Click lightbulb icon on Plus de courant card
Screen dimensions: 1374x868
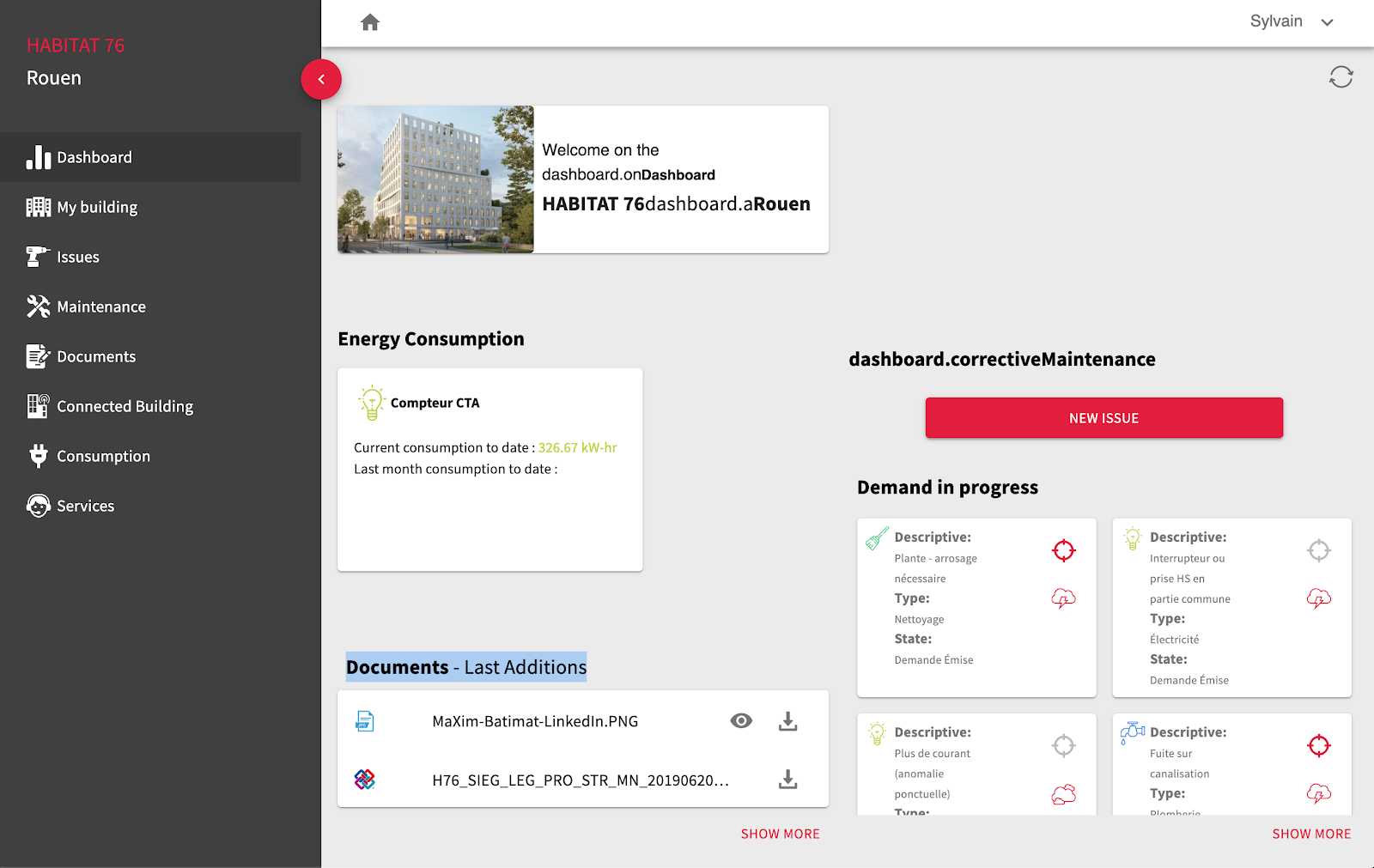click(877, 733)
